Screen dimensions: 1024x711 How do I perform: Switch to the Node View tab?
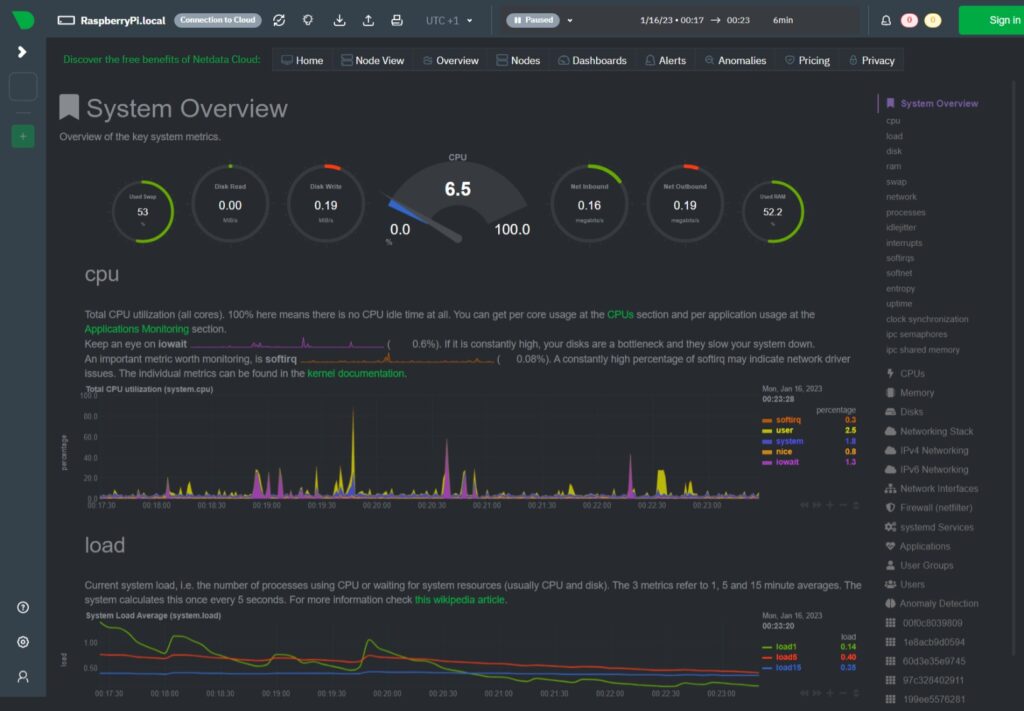tap(372, 60)
